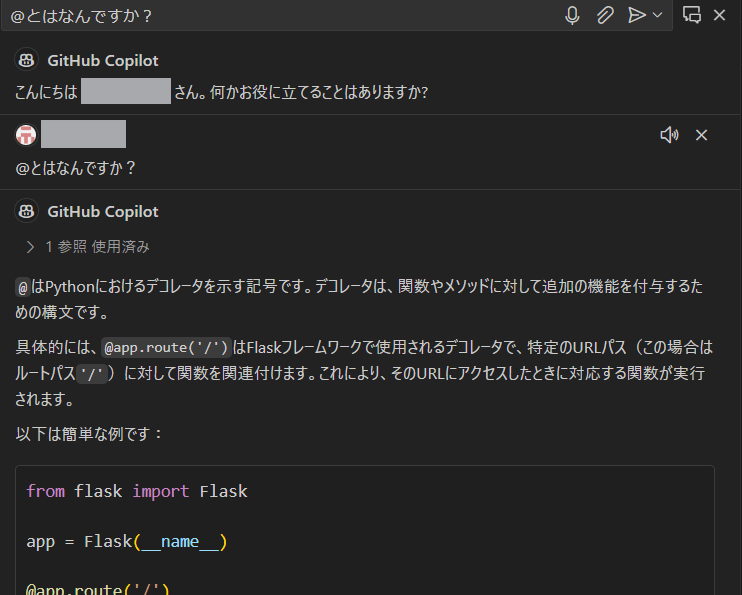Open the send options dropdown chevron

point(657,15)
